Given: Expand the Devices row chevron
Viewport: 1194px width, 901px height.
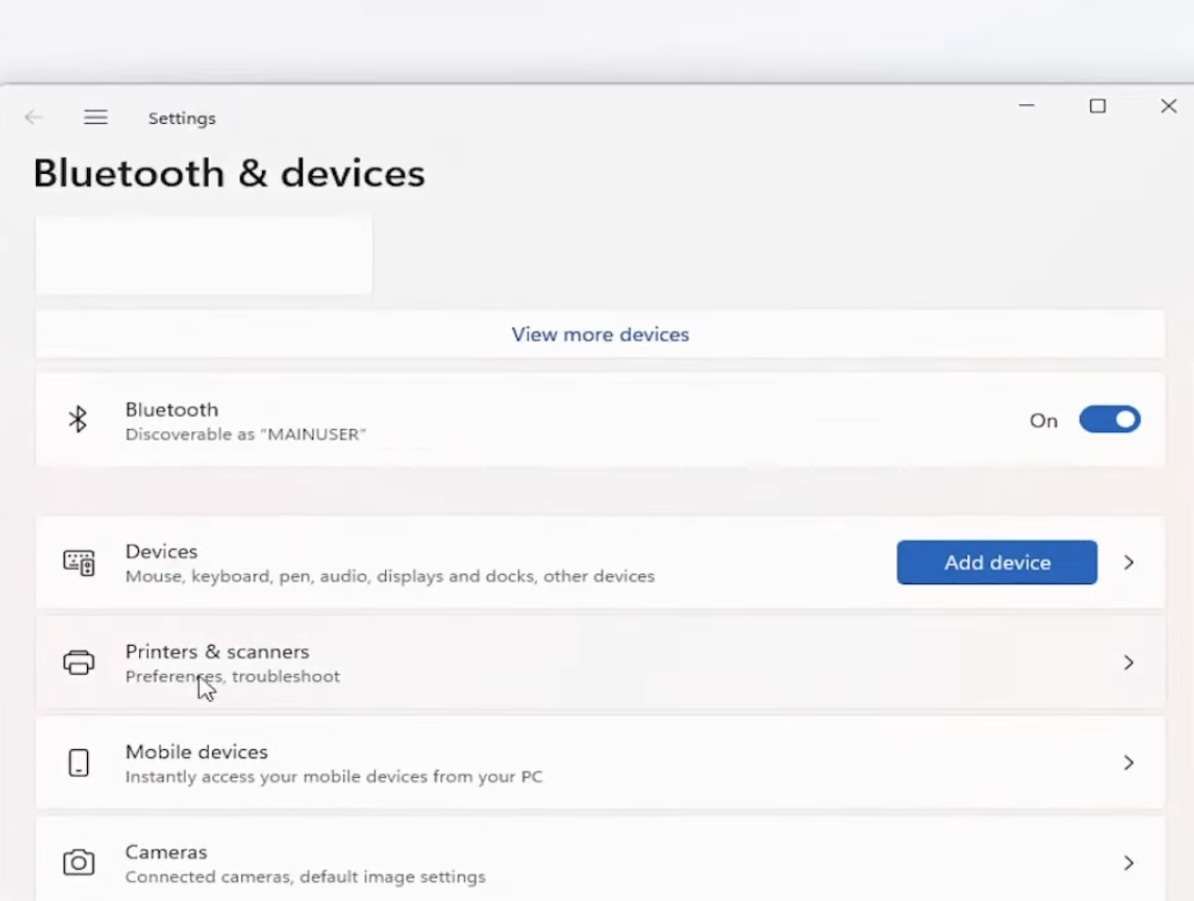Looking at the screenshot, I should pos(1129,563).
